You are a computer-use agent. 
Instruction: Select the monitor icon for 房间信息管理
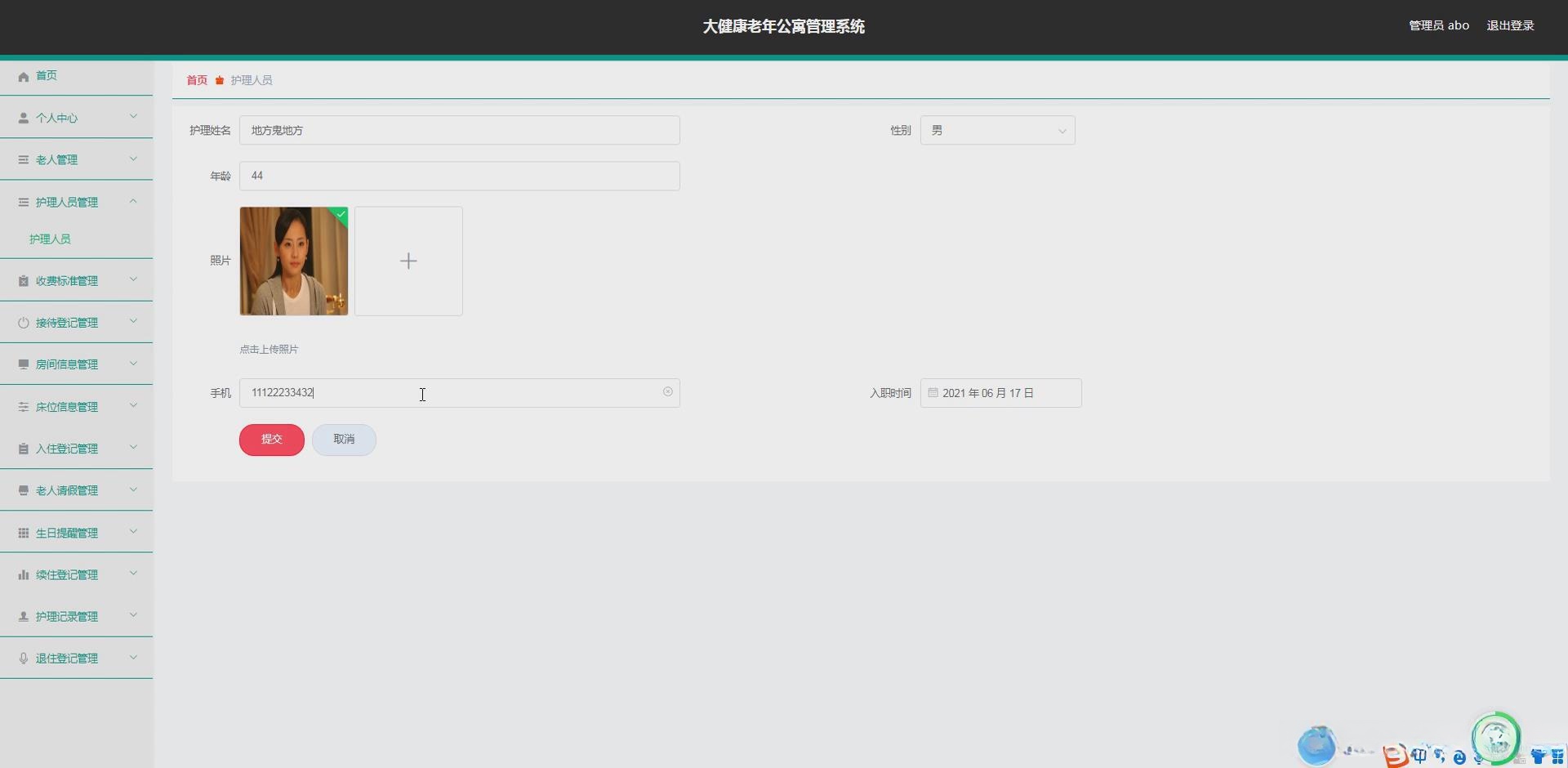click(x=23, y=364)
